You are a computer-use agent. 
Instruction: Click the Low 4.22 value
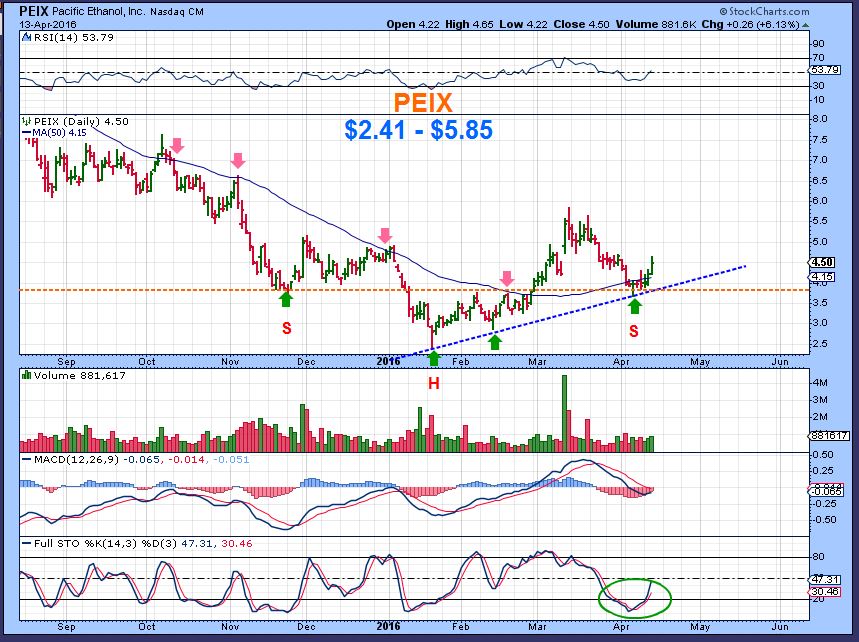tap(523, 25)
